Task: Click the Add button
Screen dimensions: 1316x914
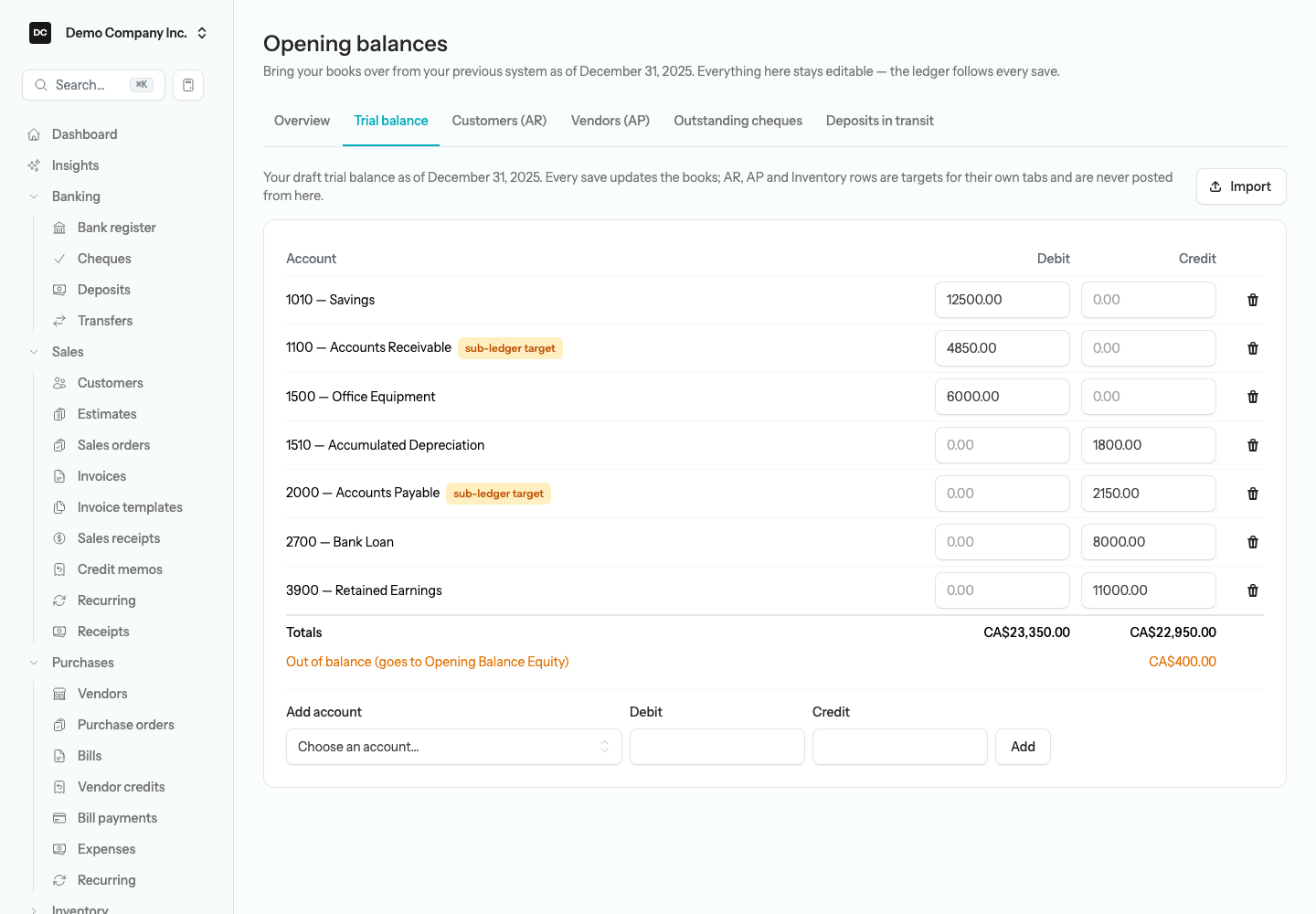Action: [1023, 747]
